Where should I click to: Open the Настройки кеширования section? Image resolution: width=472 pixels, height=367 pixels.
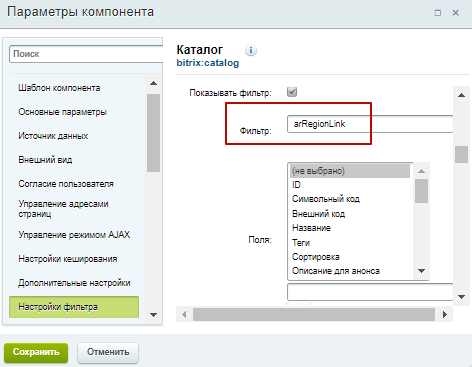pos(68,259)
